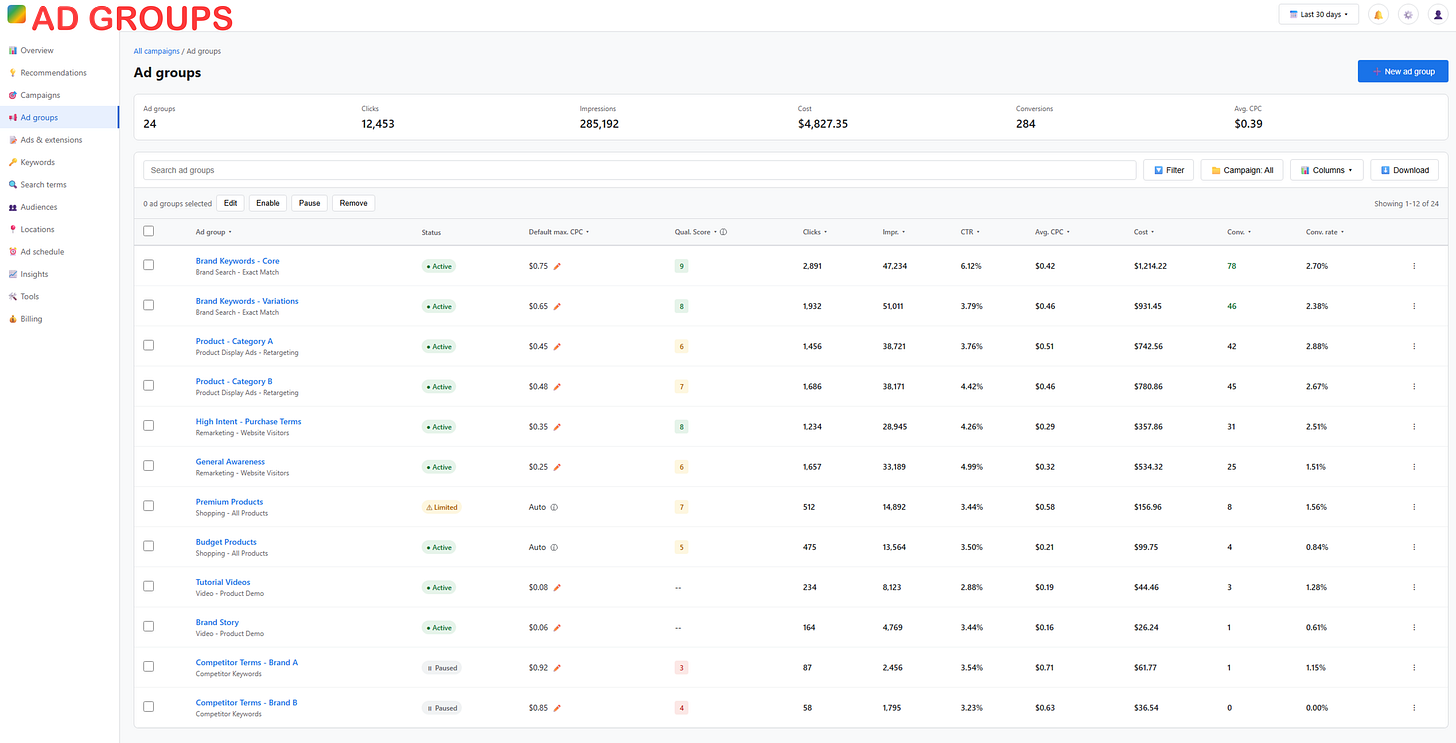The height and width of the screenshot is (743, 1456).
Task: Open more options for Competitor Terms - Brand B
Action: 1414,708
